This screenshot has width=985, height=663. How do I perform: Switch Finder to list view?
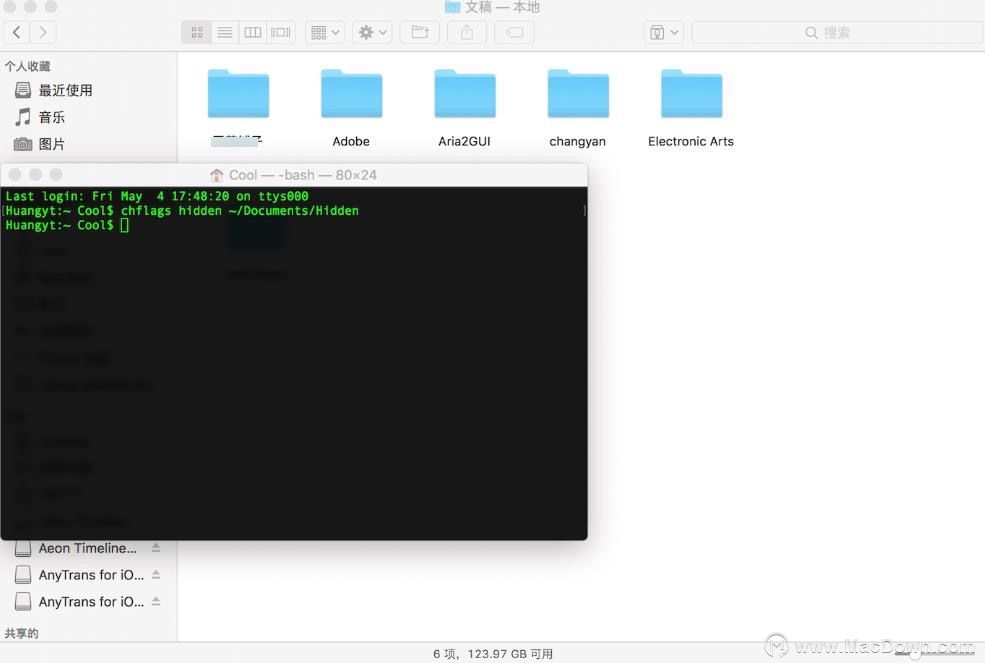click(x=225, y=32)
